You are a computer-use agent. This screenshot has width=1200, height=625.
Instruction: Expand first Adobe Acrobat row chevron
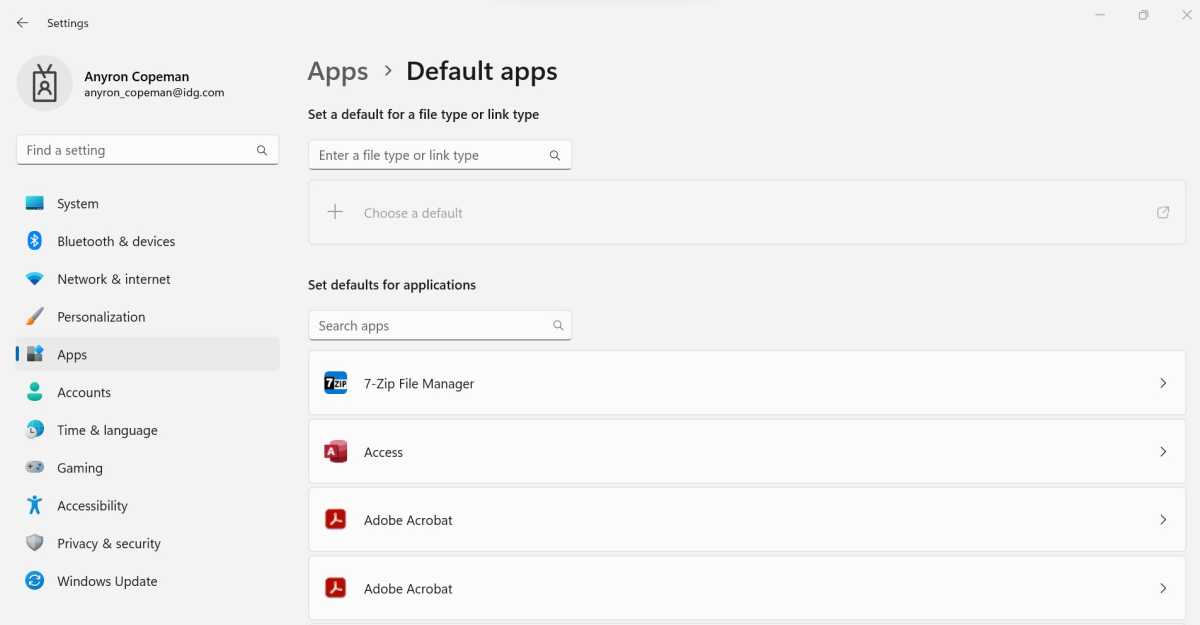[1163, 520]
